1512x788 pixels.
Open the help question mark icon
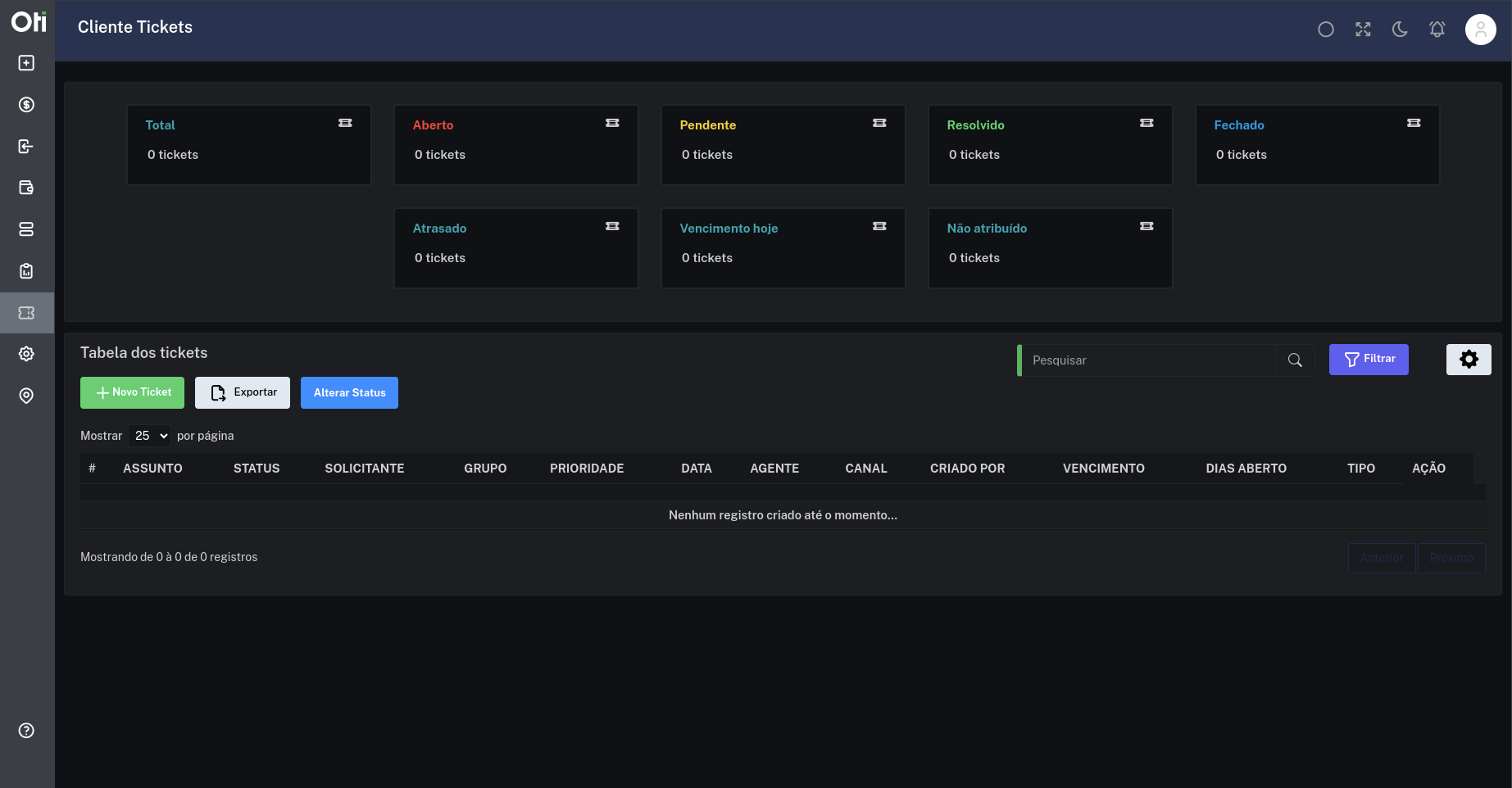(26, 731)
